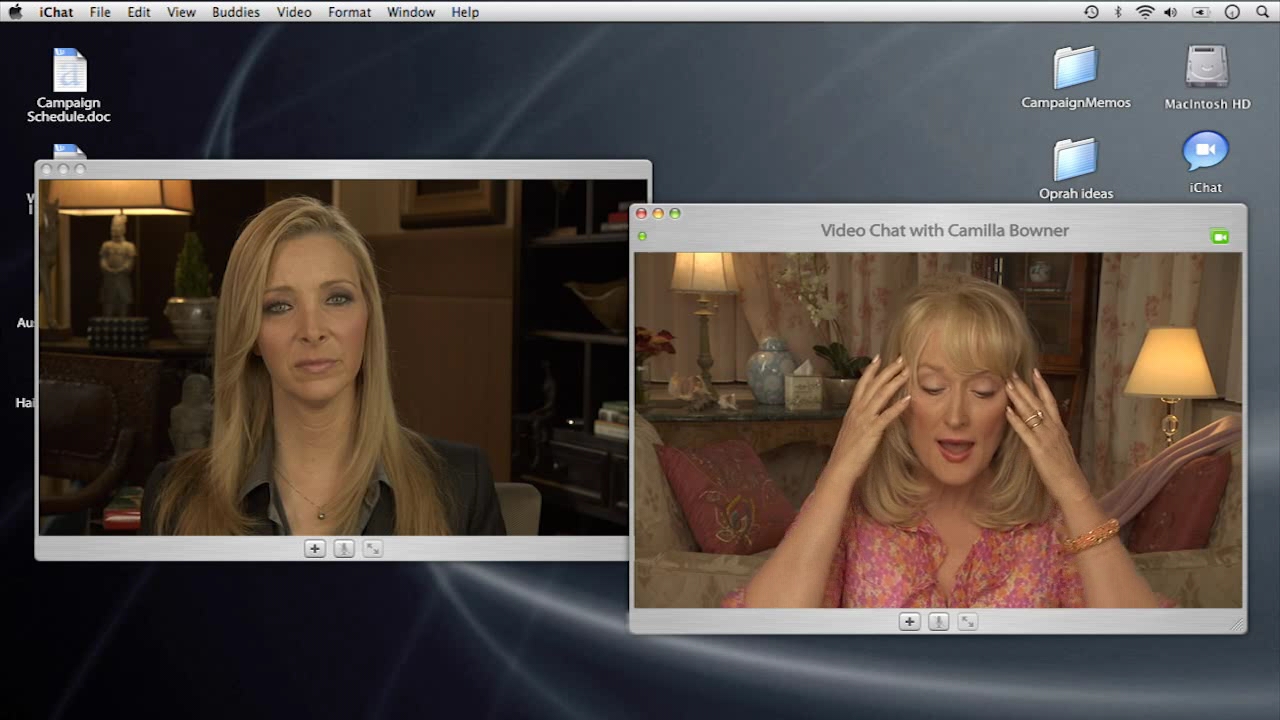This screenshot has width=1280, height=720.
Task: Open the Apple menu
Action: tap(15, 12)
